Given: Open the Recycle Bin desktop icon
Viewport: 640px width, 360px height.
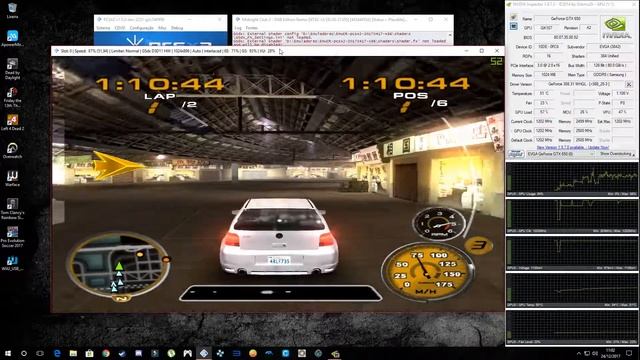Looking at the screenshot, I should 12,11.
